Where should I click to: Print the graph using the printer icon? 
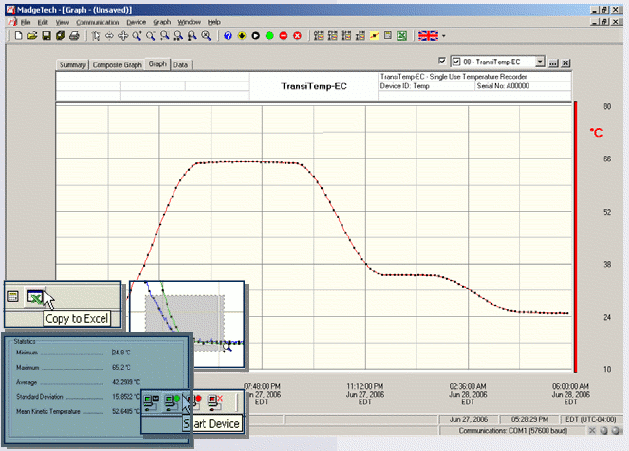click(x=74, y=36)
